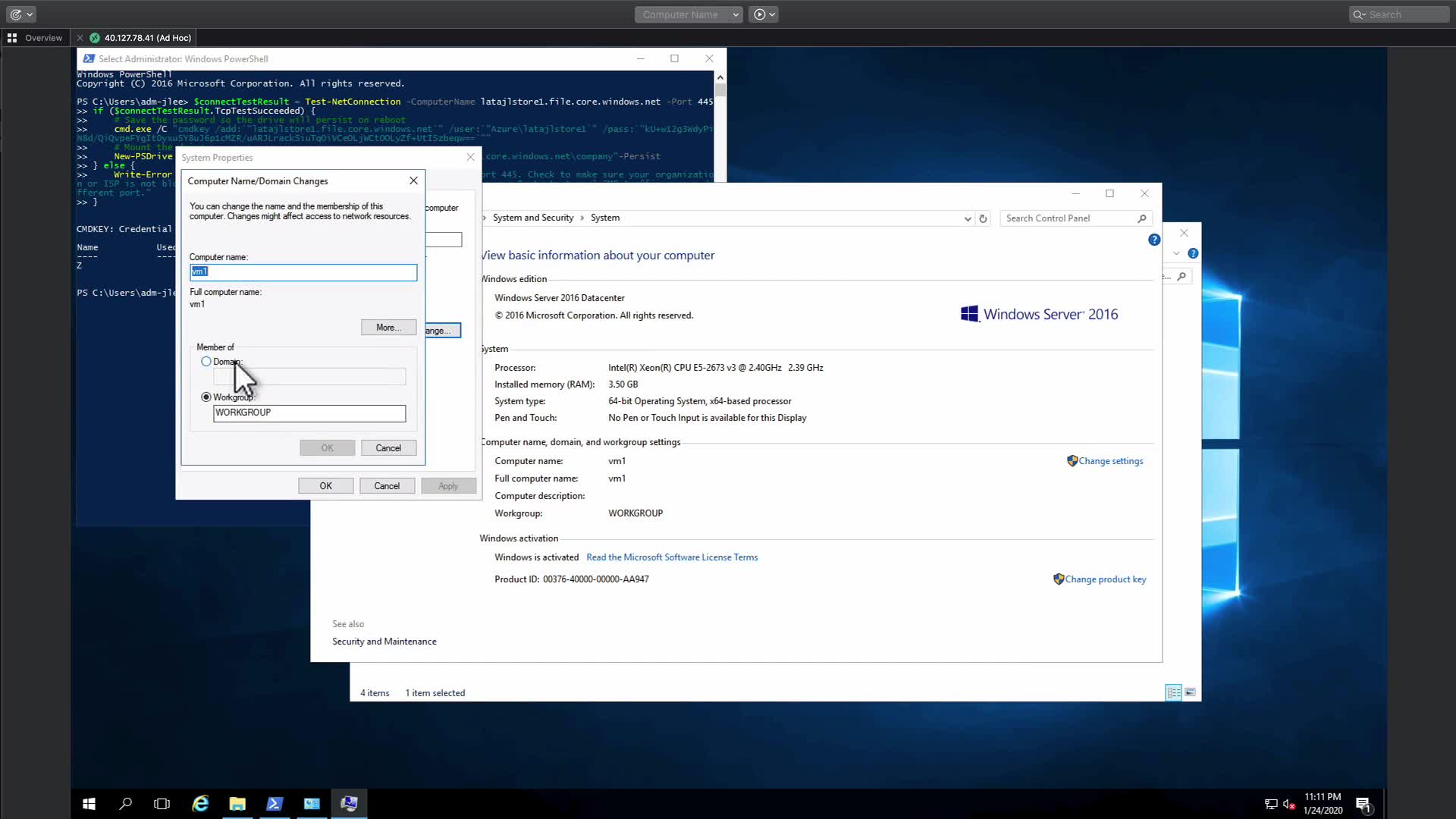Click the PowerShell taskbar icon
1456x819 pixels.
(275, 804)
